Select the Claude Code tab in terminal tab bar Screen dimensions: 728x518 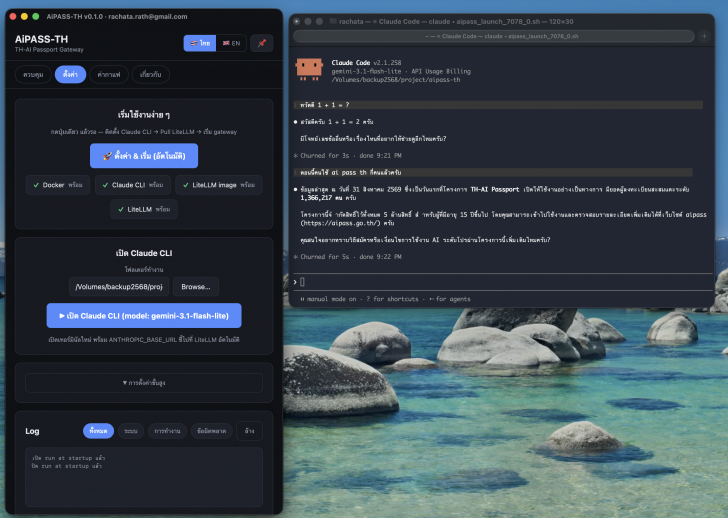point(494,36)
